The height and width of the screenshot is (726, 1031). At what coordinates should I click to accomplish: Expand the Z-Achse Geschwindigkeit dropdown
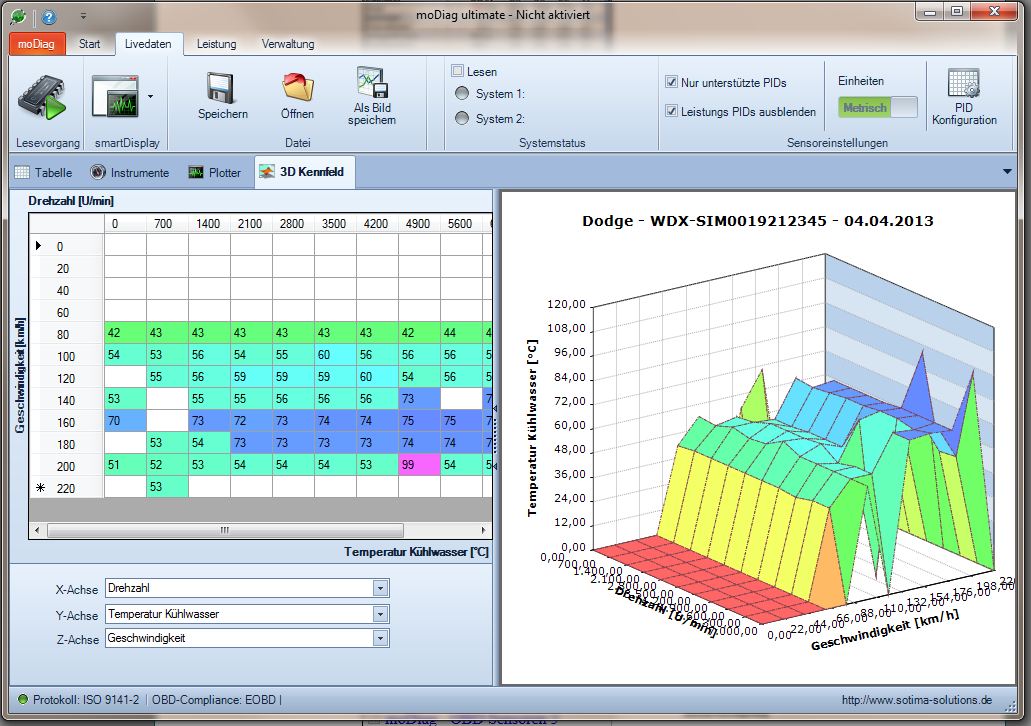coord(380,637)
